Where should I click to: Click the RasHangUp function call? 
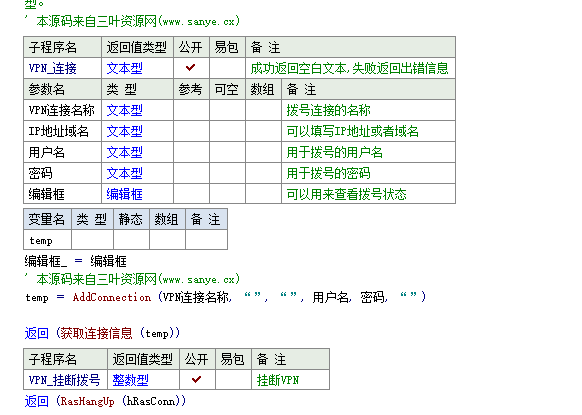click(x=88, y=401)
